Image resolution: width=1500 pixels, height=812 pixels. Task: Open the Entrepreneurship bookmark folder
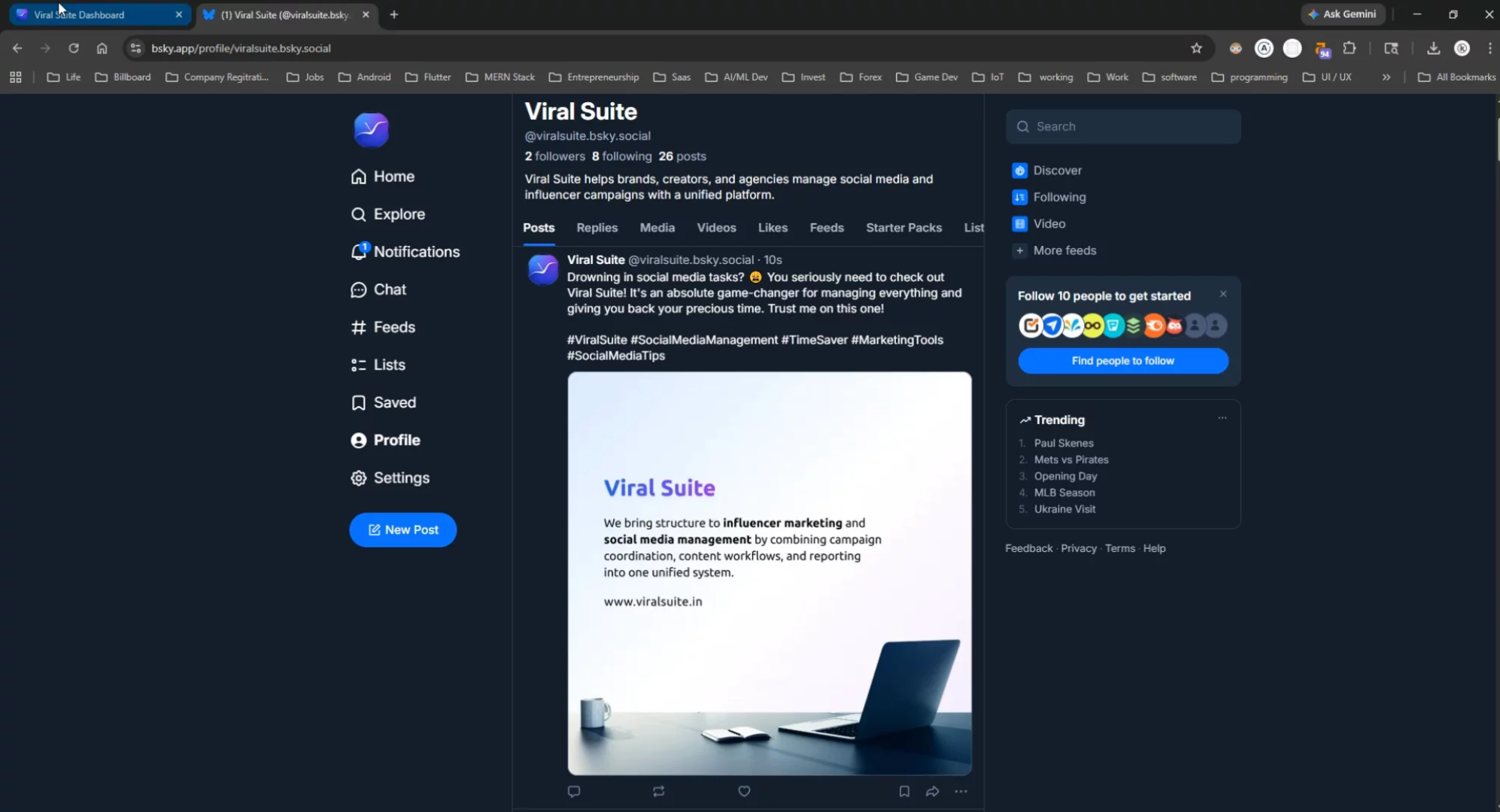[x=594, y=77]
